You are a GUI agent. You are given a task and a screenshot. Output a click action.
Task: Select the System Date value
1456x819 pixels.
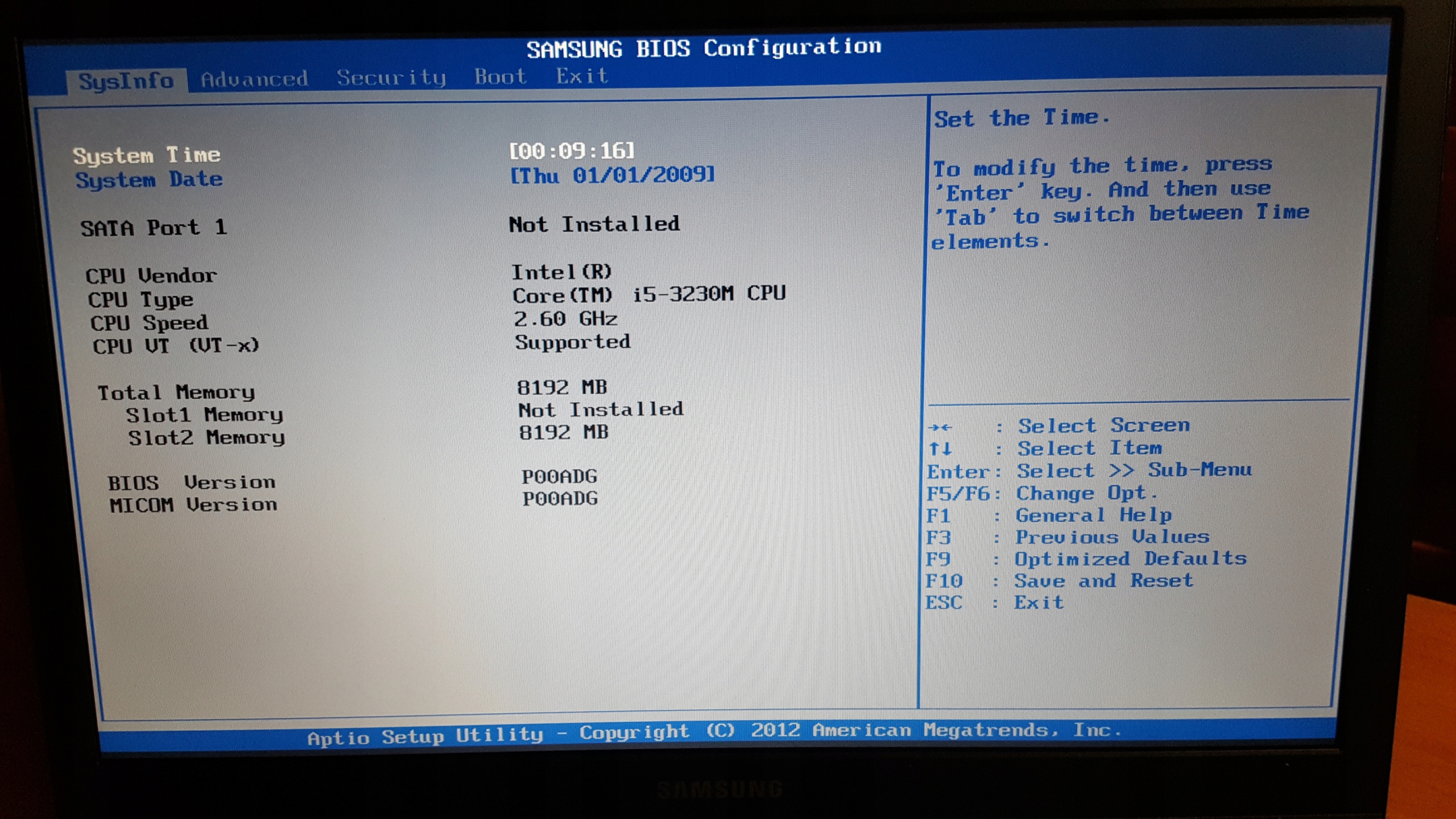[612, 175]
